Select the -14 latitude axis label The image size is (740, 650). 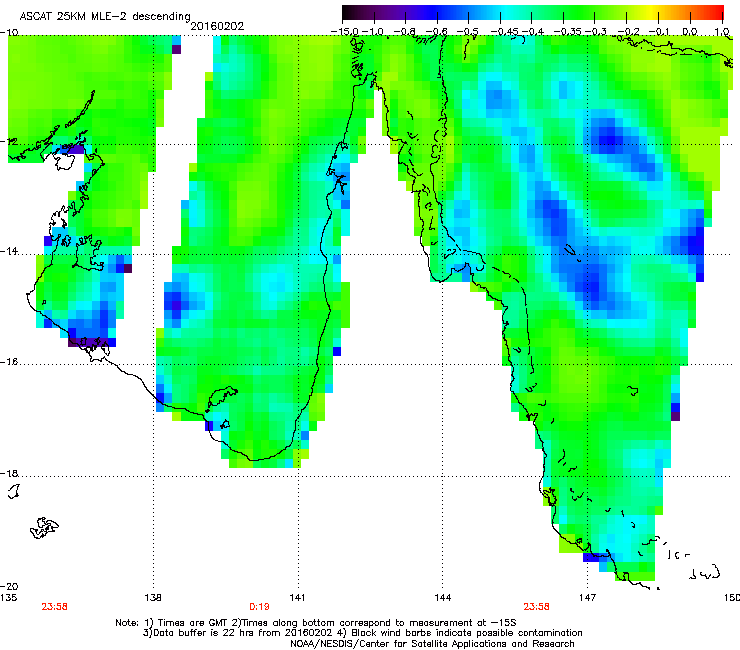tap(9, 251)
